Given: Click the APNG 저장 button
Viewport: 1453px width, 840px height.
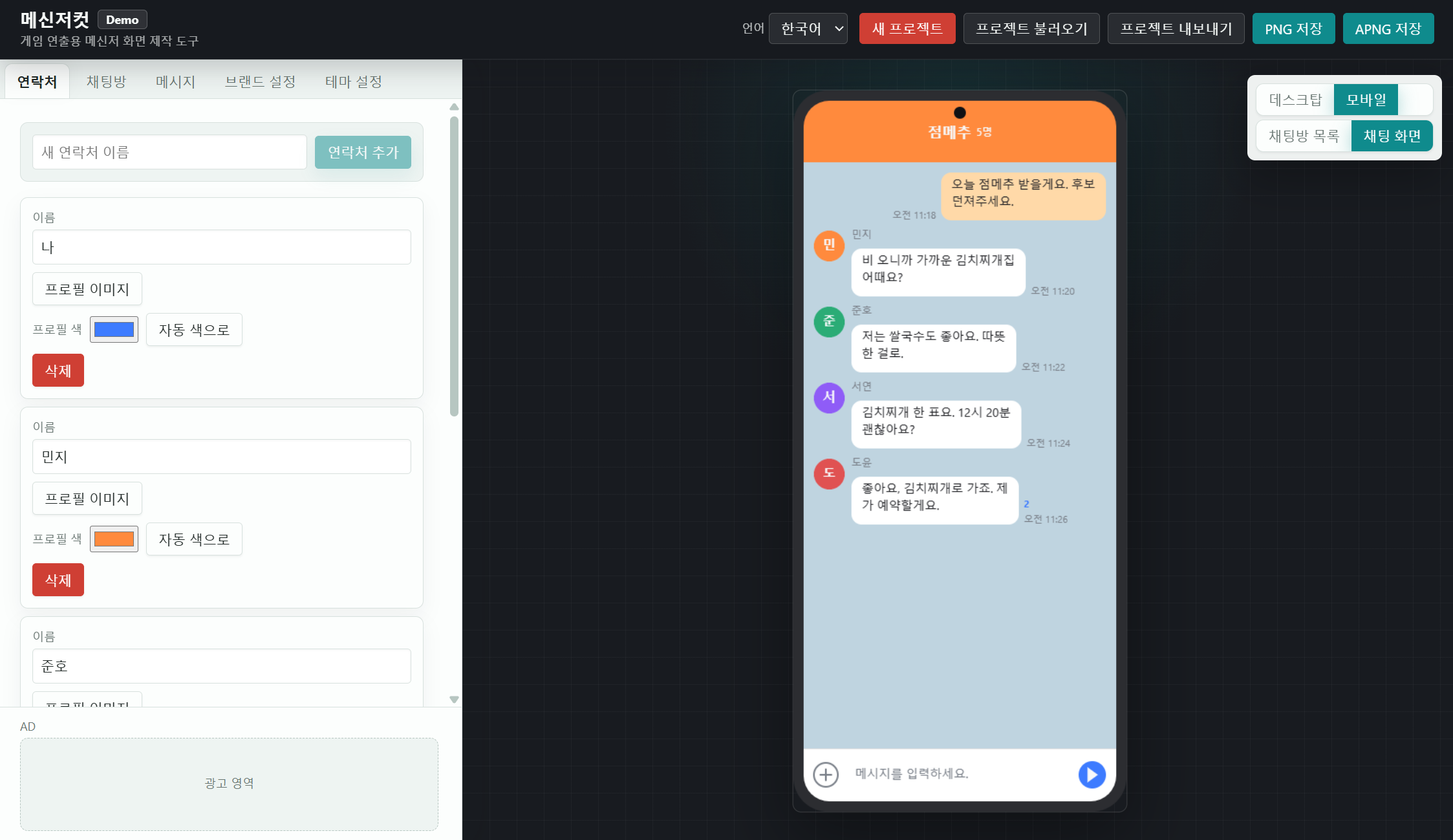Looking at the screenshot, I should point(1388,28).
